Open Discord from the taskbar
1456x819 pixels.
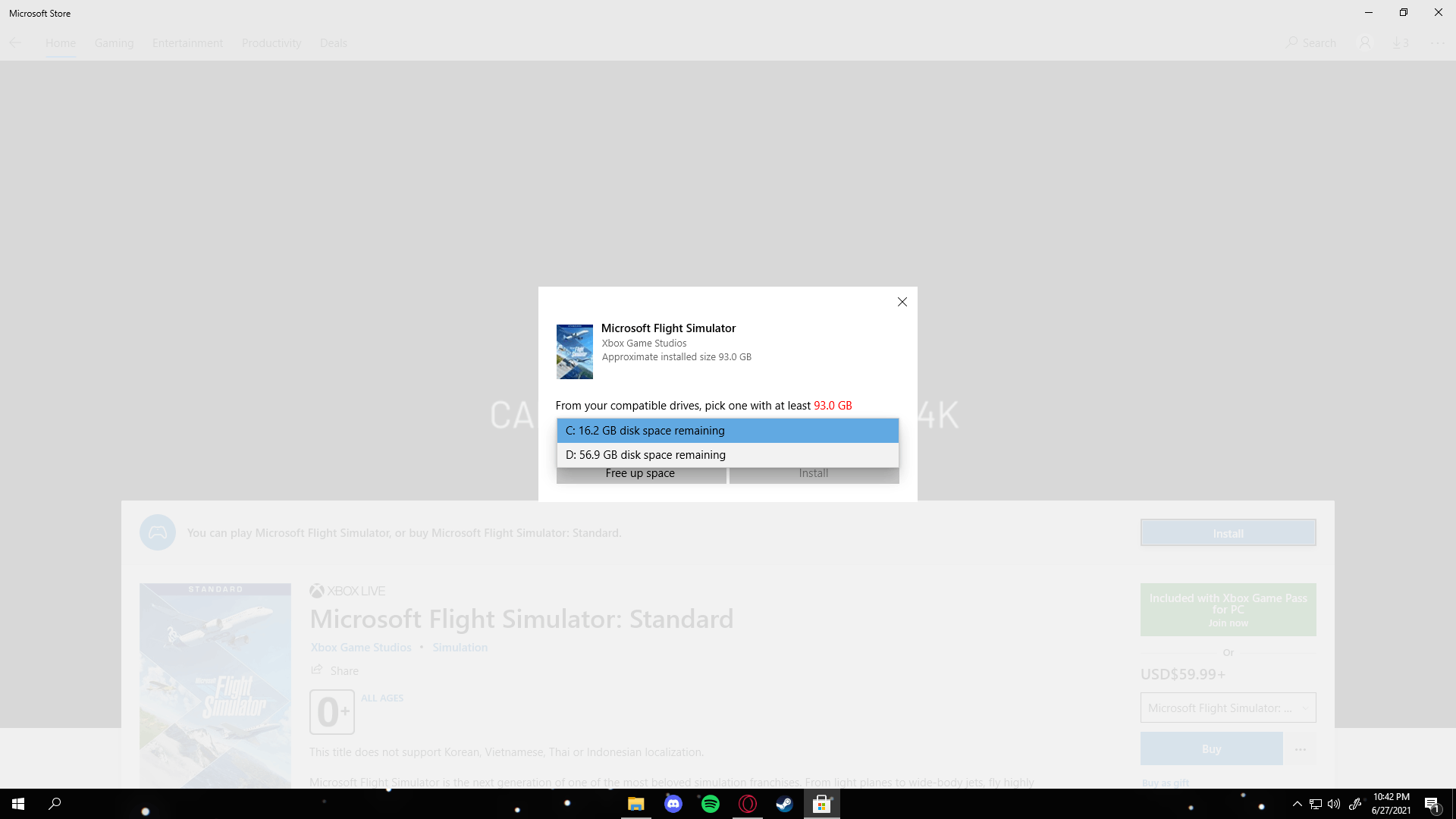pos(673,804)
